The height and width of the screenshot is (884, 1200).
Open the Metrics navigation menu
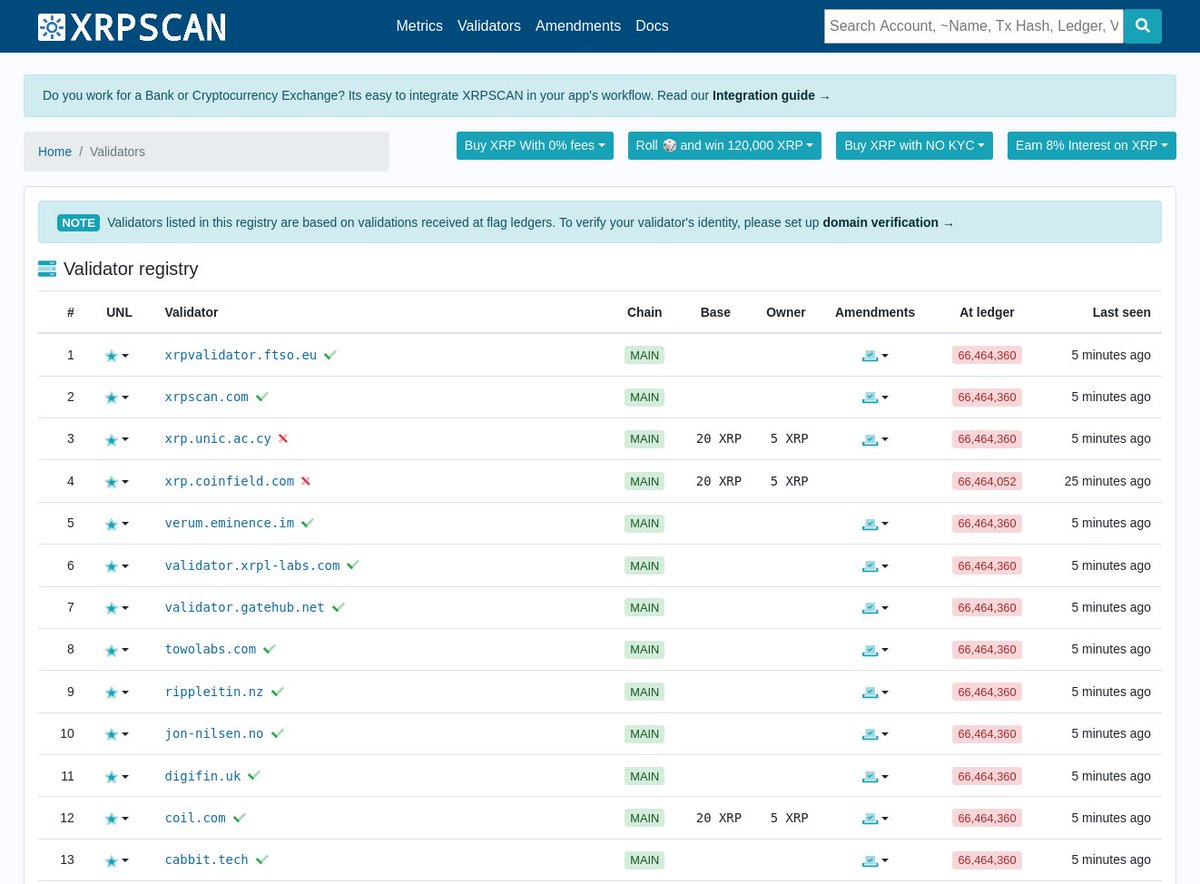[x=419, y=26]
